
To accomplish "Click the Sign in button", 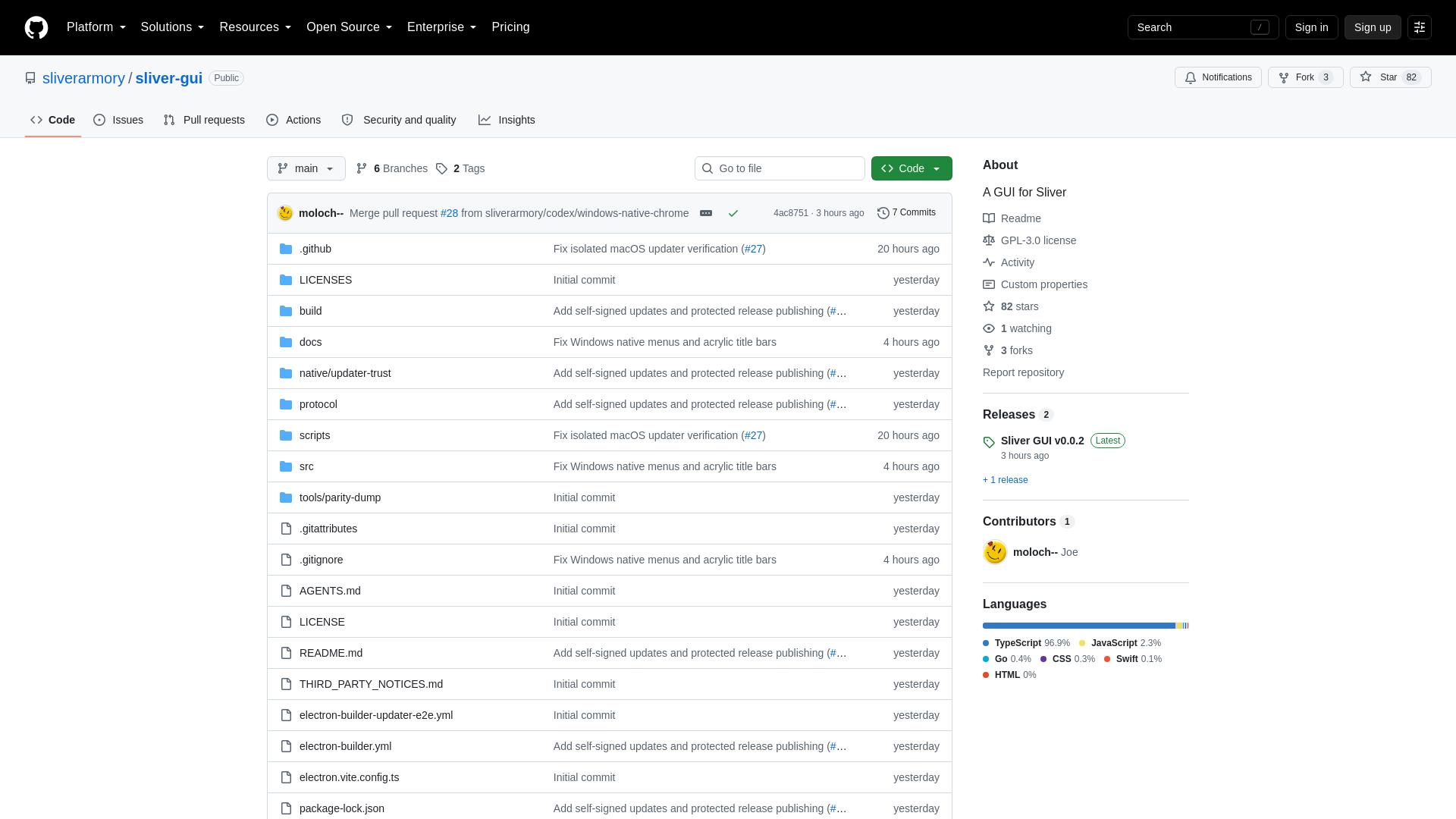I will tap(1311, 27).
